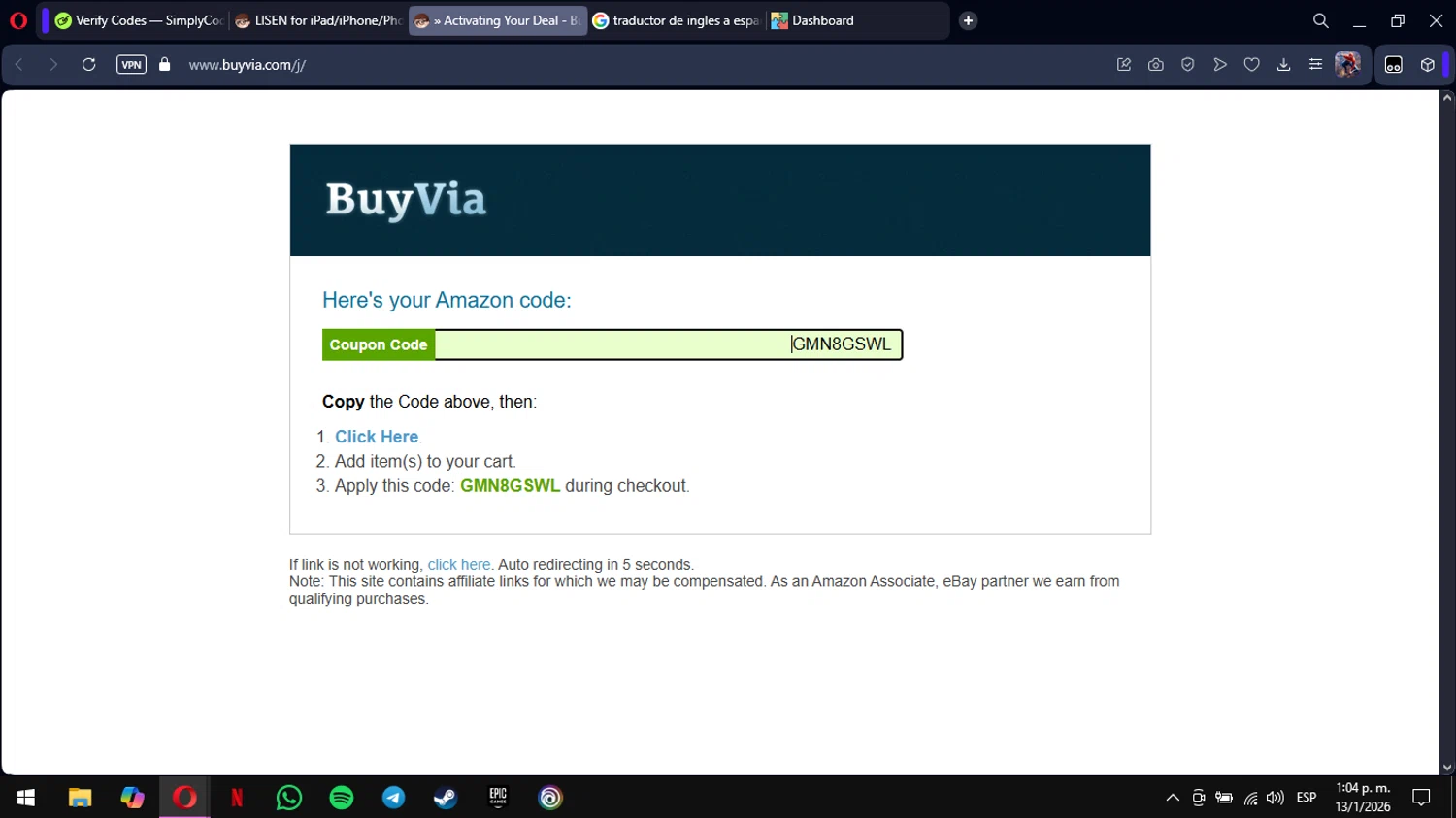Open the clock showing 1:04 p. m.
Screen dimensions: 1456x818
[1363, 798]
